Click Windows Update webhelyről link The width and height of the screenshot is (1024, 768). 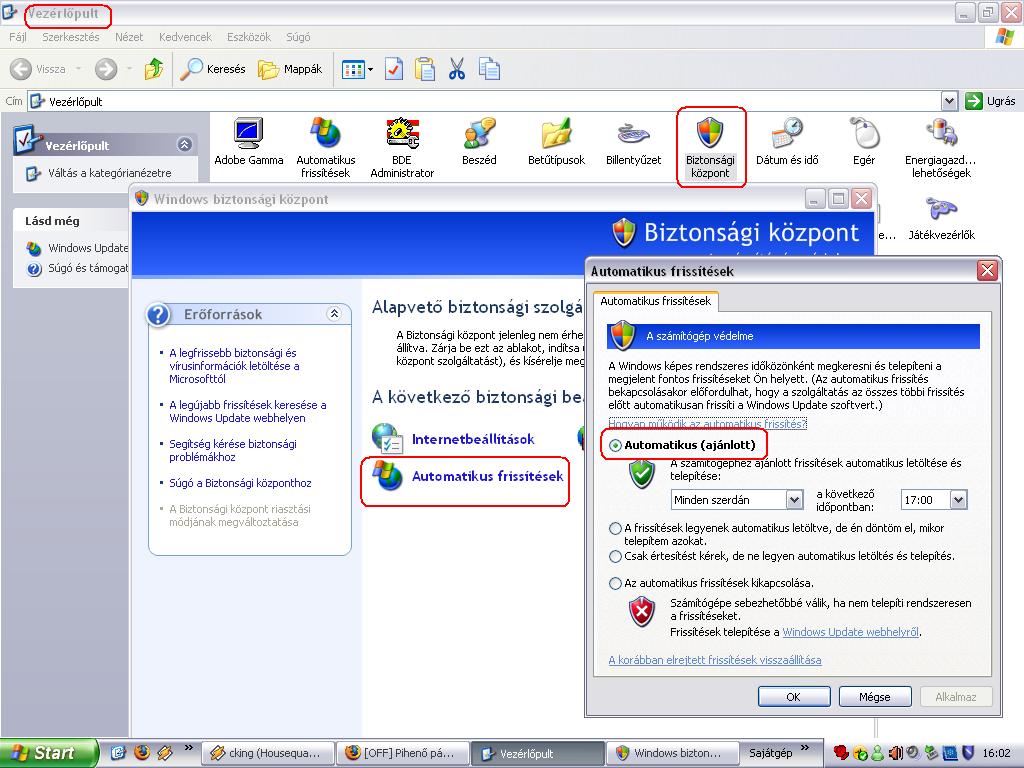pos(850,632)
